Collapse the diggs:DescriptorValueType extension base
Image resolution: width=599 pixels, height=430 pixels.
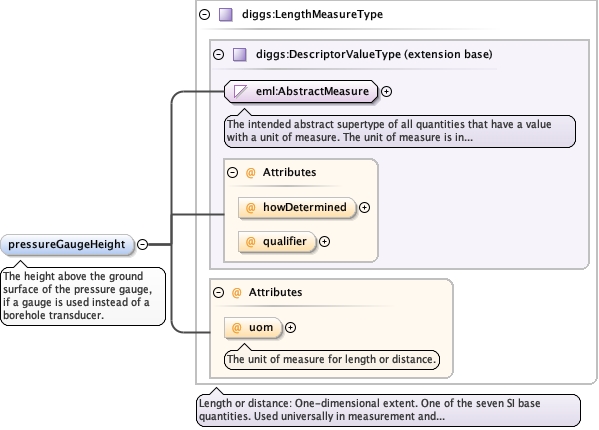coord(219,54)
